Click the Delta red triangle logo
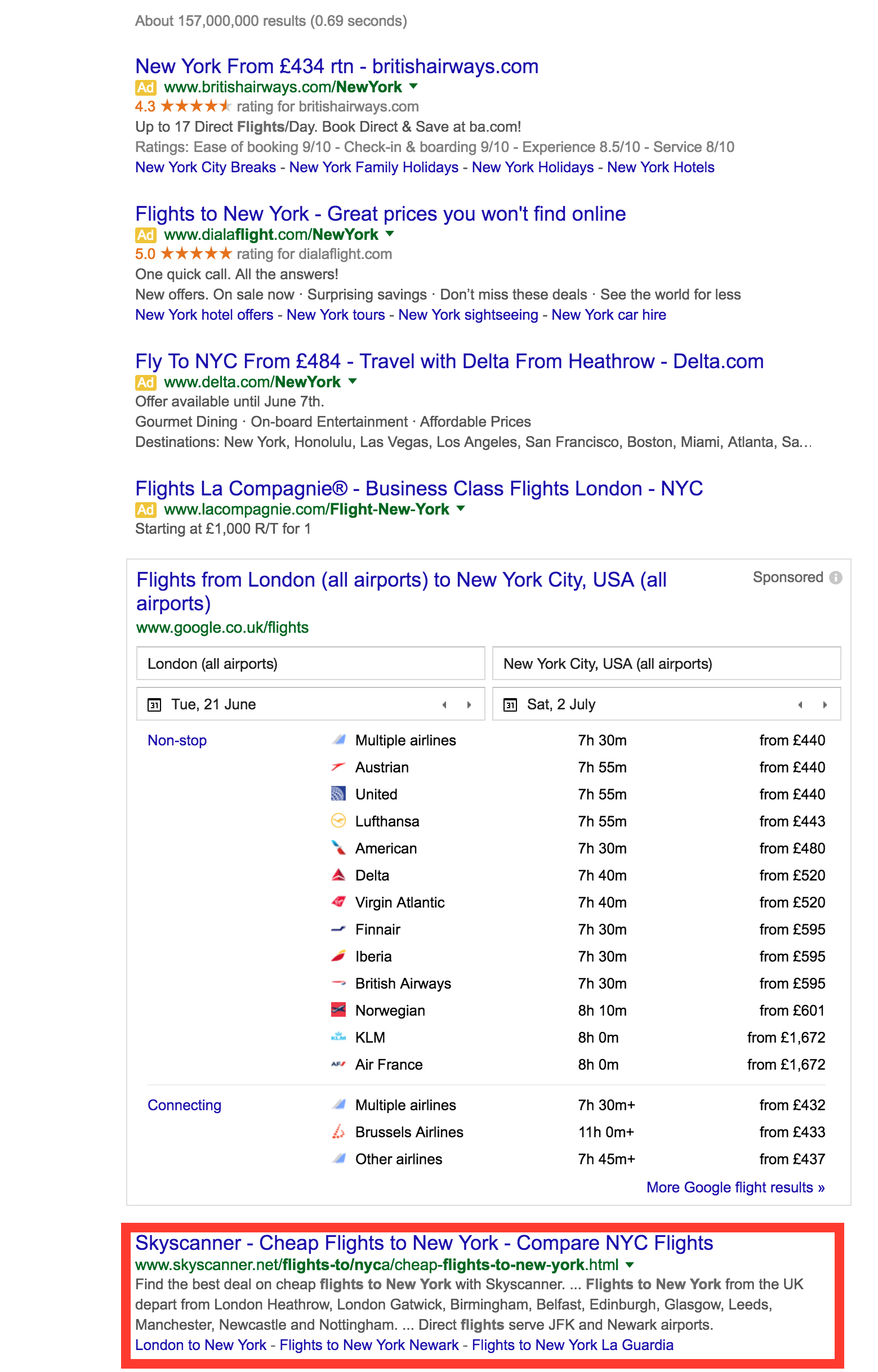Viewport: 878px width, 1372px height. coord(338,875)
